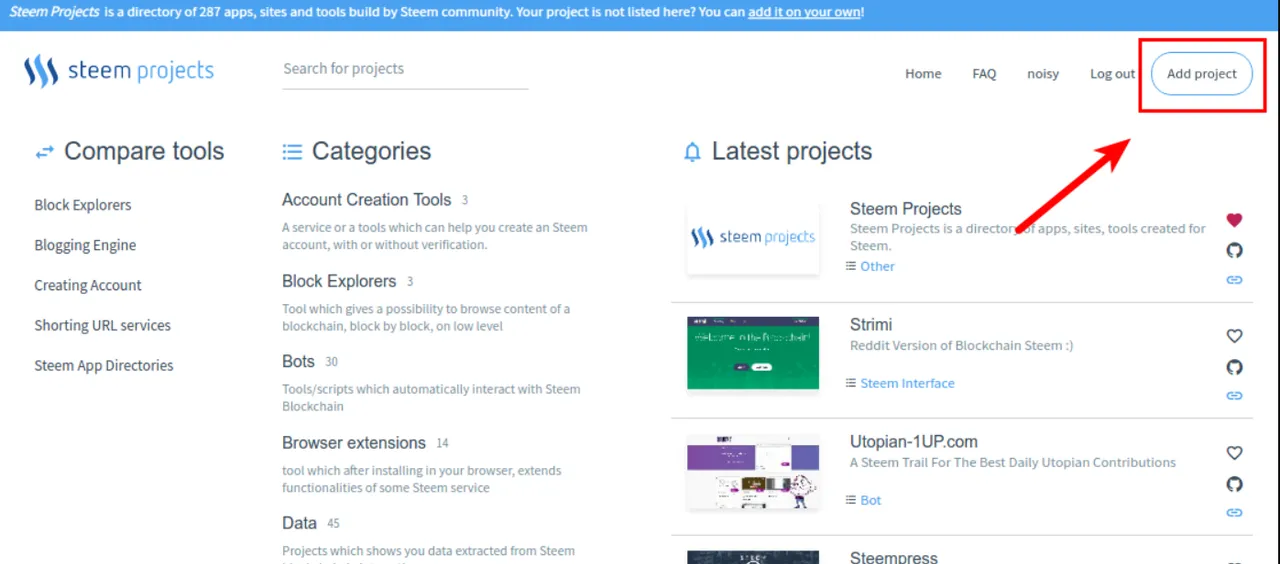The image size is (1280, 564).
Task: Open the Strimi project title
Action: (x=871, y=325)
